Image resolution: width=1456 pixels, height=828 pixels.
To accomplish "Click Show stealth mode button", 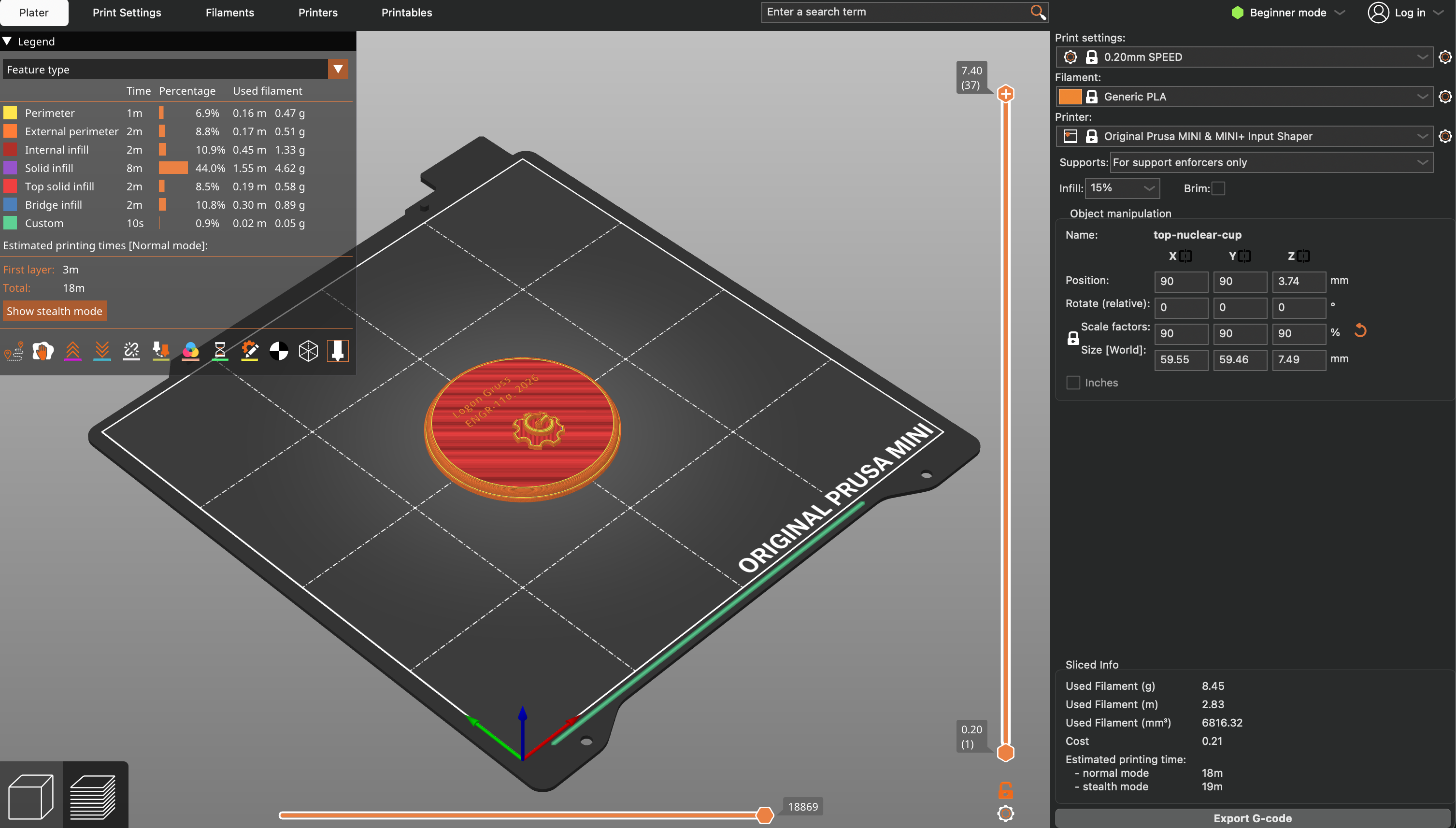I will [55, 311].
